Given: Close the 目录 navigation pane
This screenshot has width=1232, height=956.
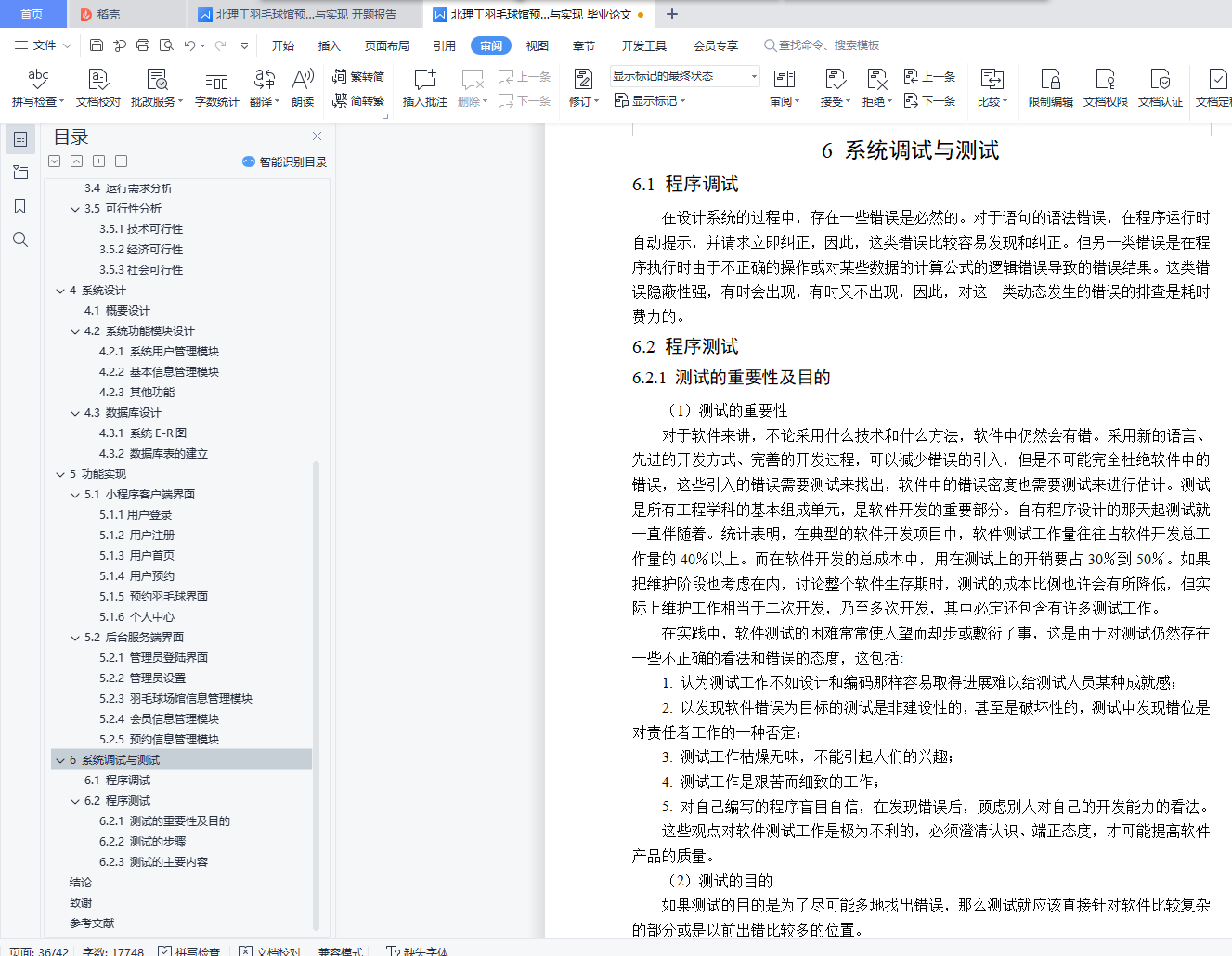Looking at the screenshot, I should coord(317,136).
